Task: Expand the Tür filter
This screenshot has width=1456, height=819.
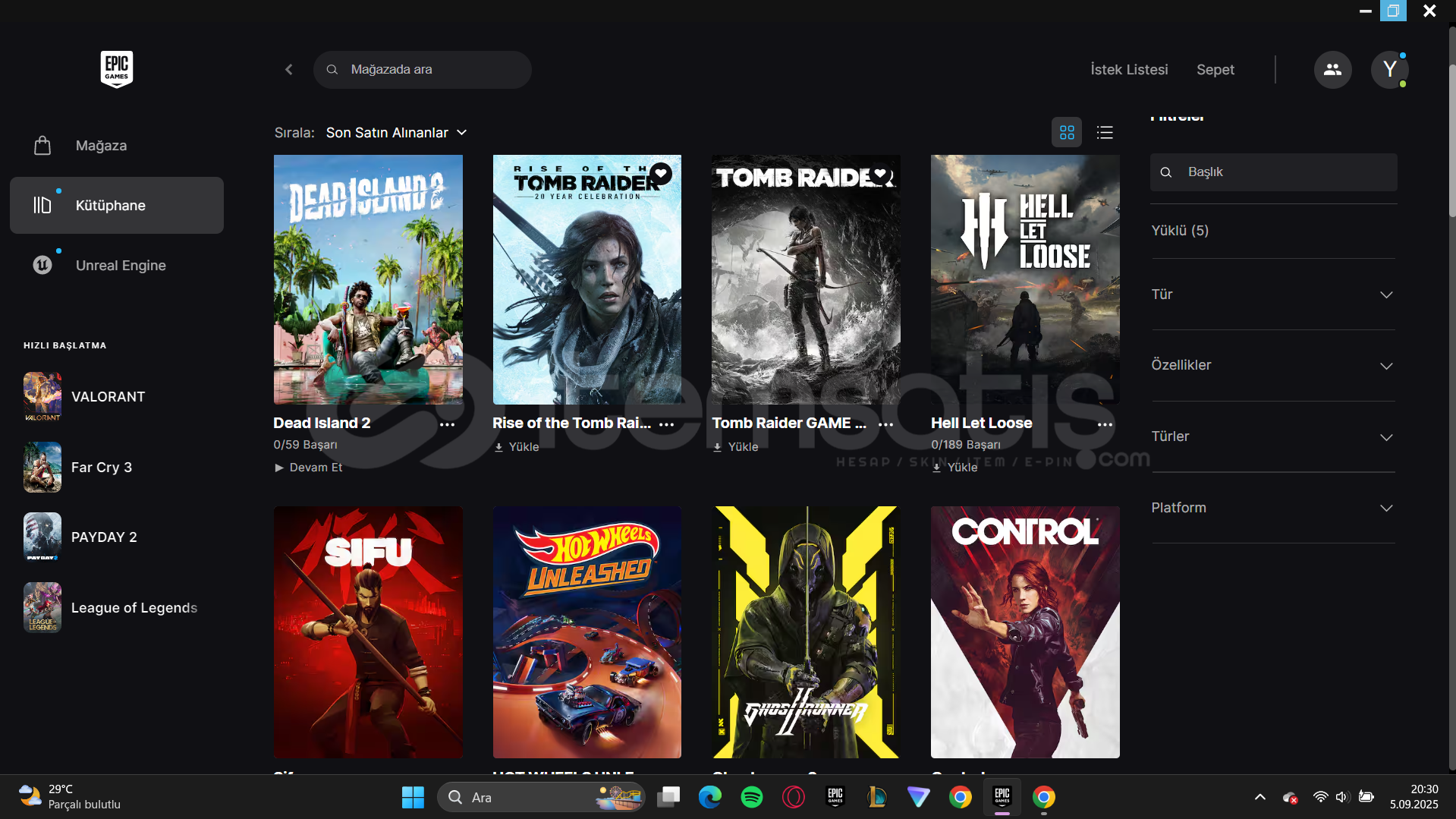Action: 1273,295
